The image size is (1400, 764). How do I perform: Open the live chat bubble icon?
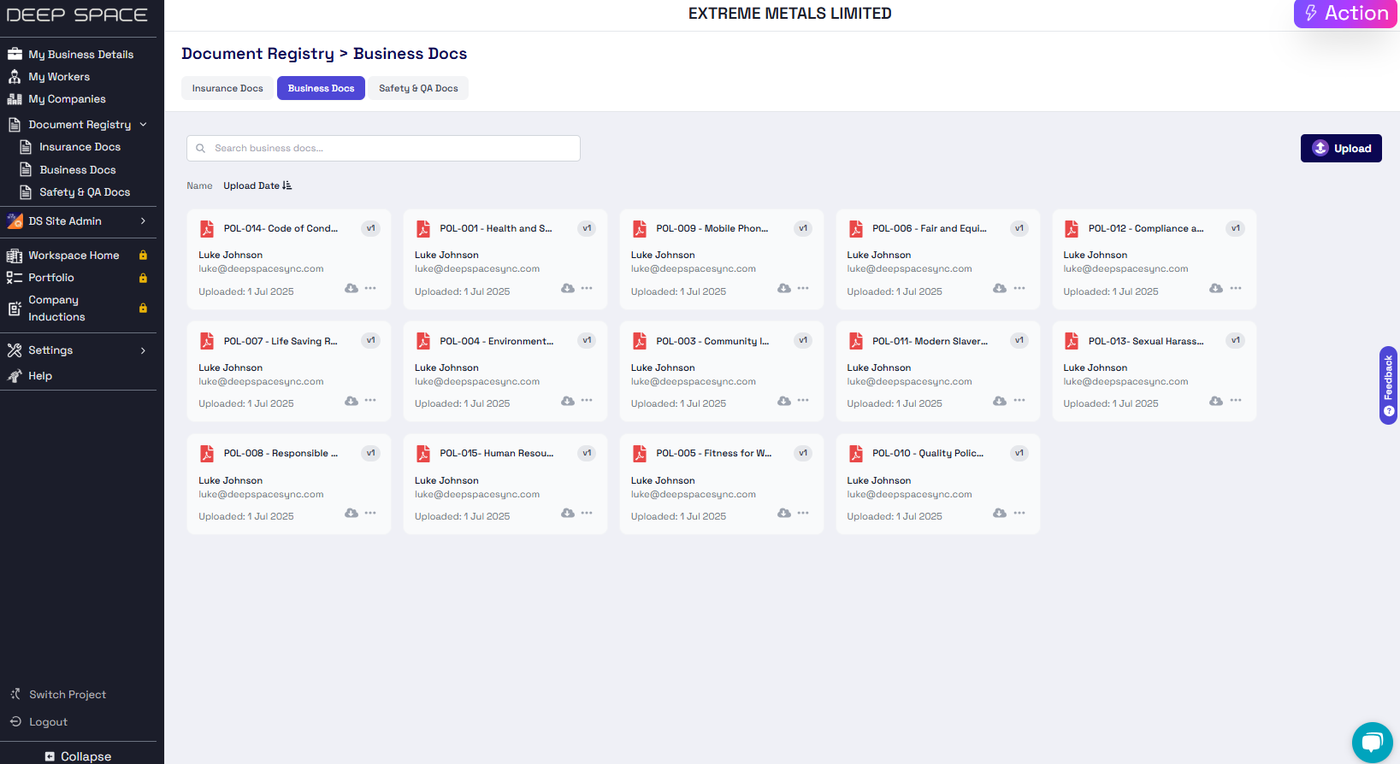[1372, 742]
